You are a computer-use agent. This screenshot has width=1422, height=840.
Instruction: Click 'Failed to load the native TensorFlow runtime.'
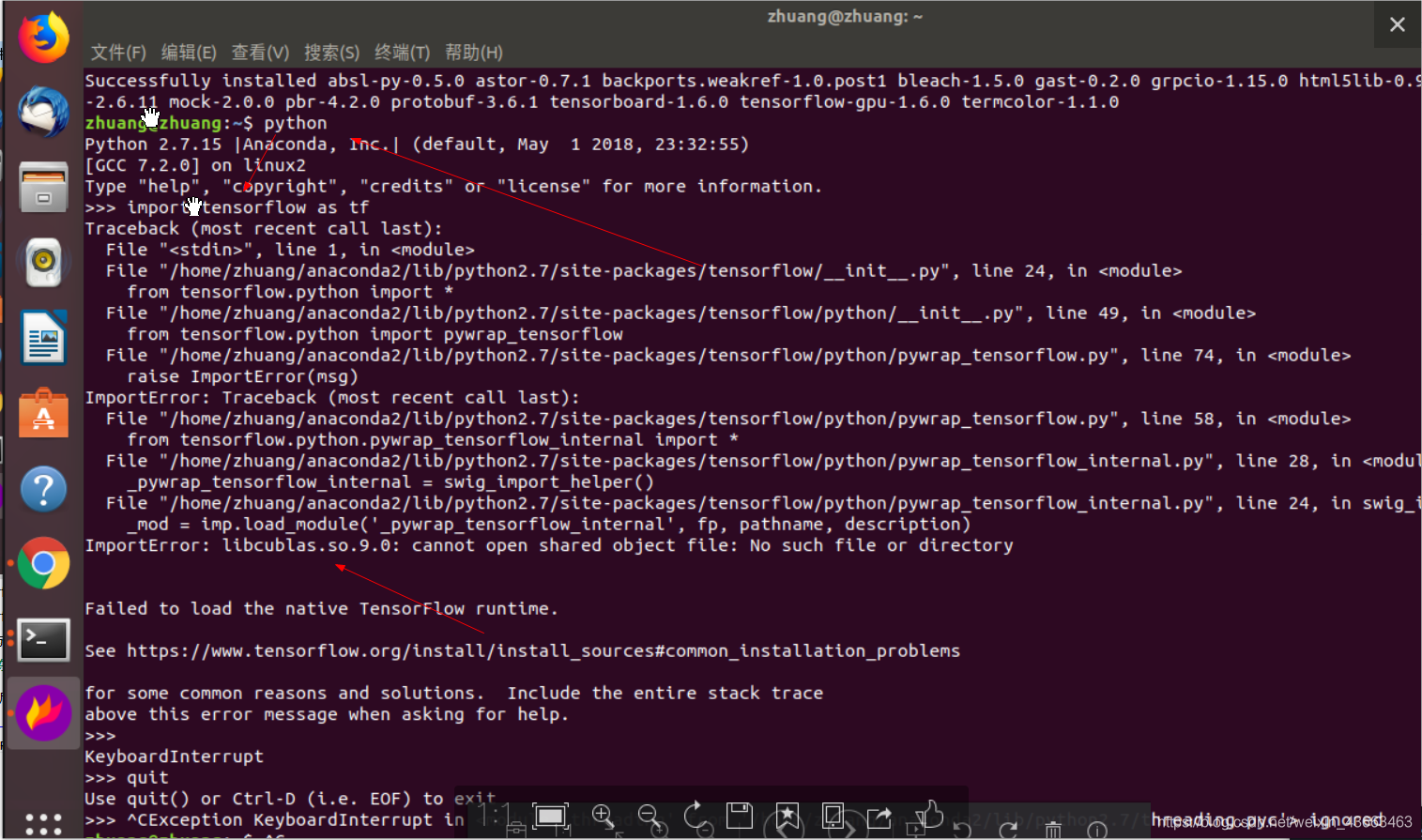click(x=321, y=609)
